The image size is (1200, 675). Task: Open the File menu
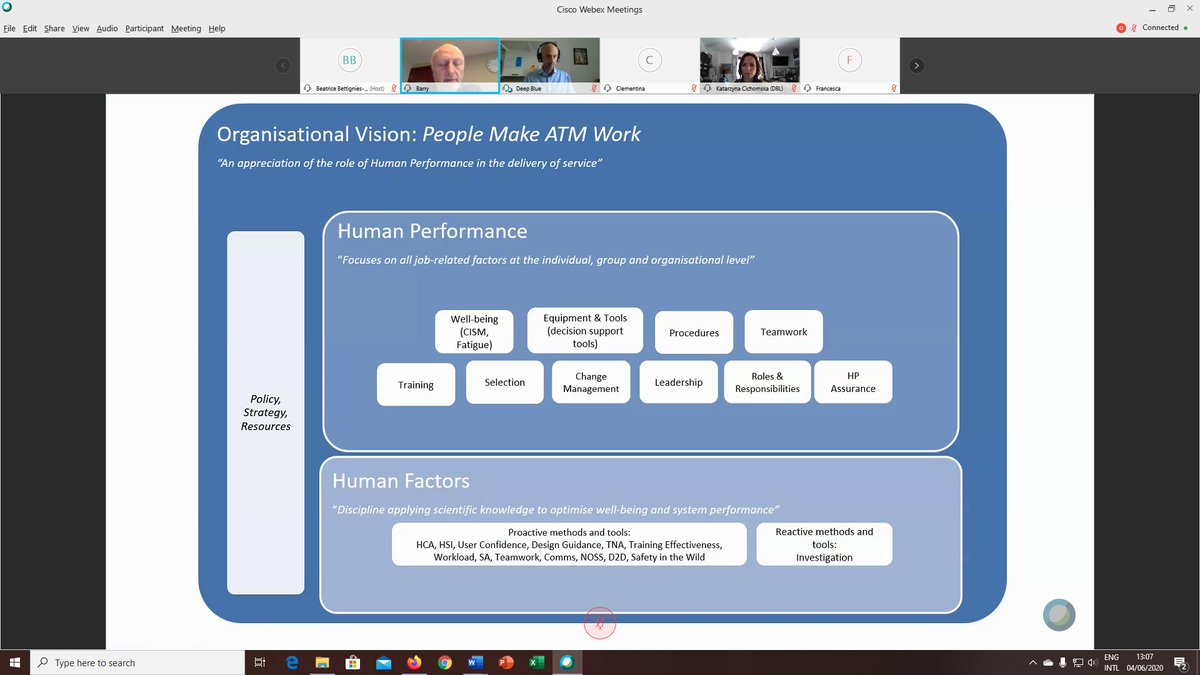pyautogui.click(x=10, y=28)
